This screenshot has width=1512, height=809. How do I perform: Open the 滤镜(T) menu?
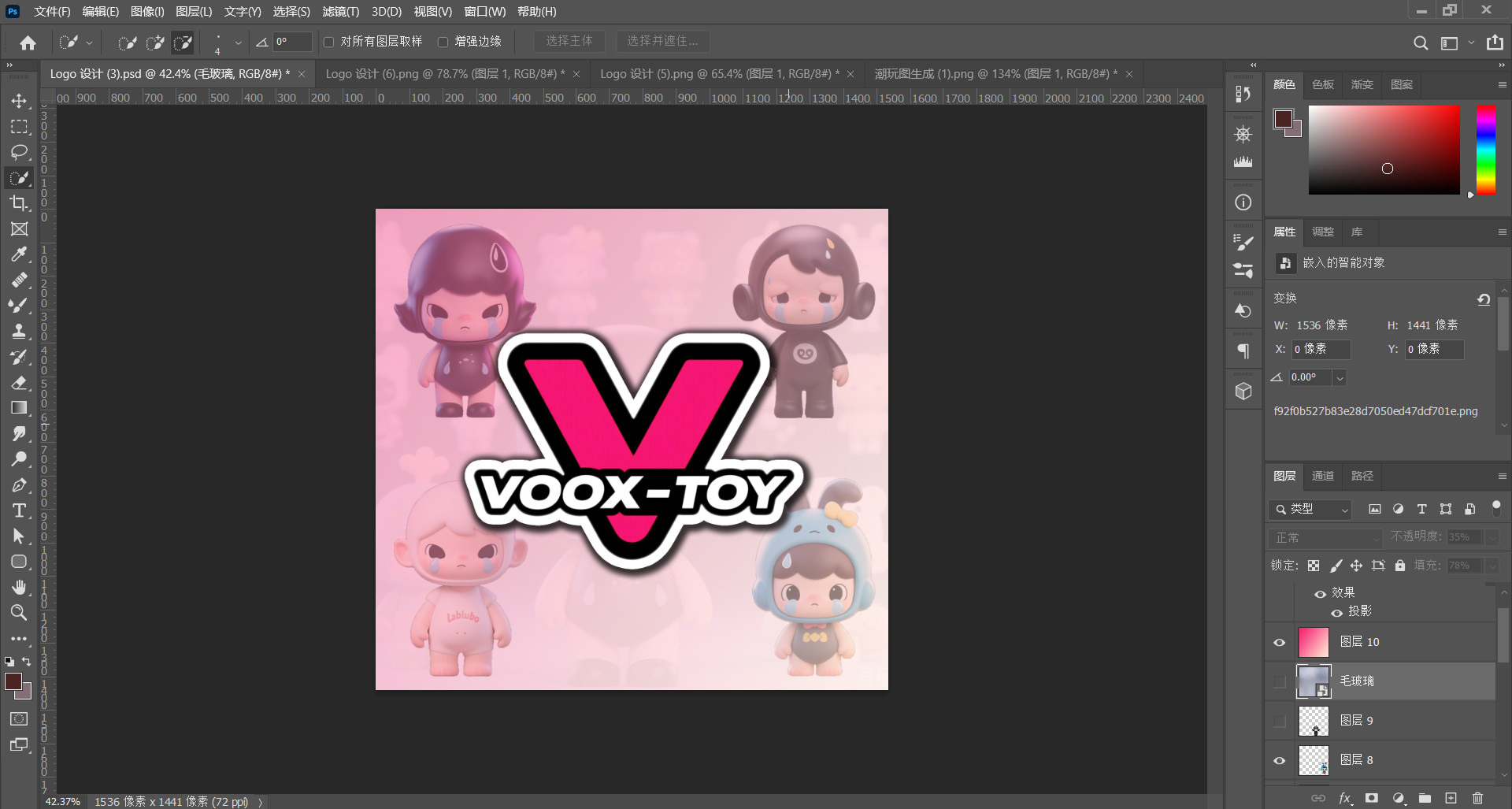(340, 12)
